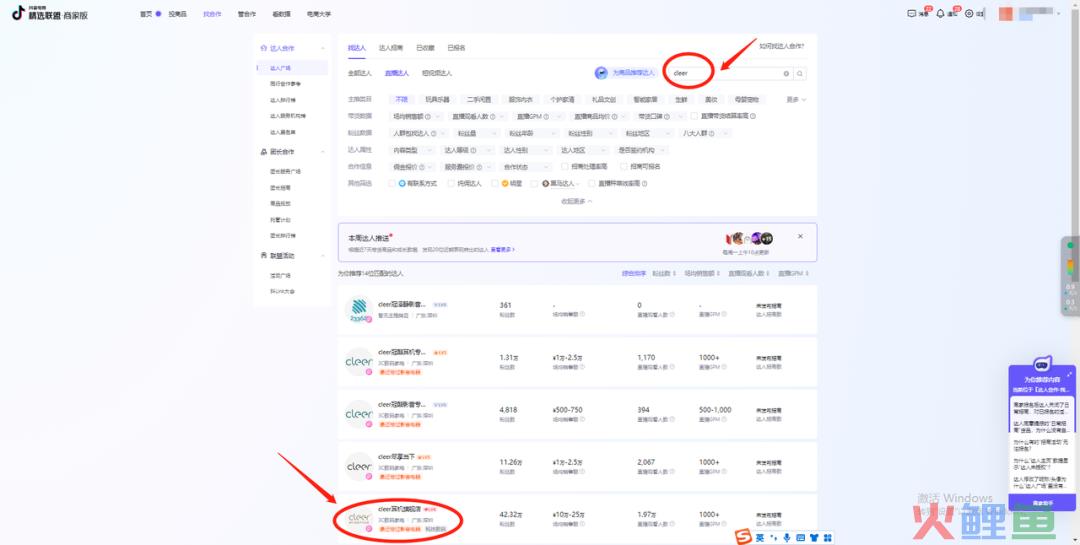The width and height of the screenshot is (1080, 545).
Task: Open the 场均销售额 filter dropdown
Action: coord(415,116)
